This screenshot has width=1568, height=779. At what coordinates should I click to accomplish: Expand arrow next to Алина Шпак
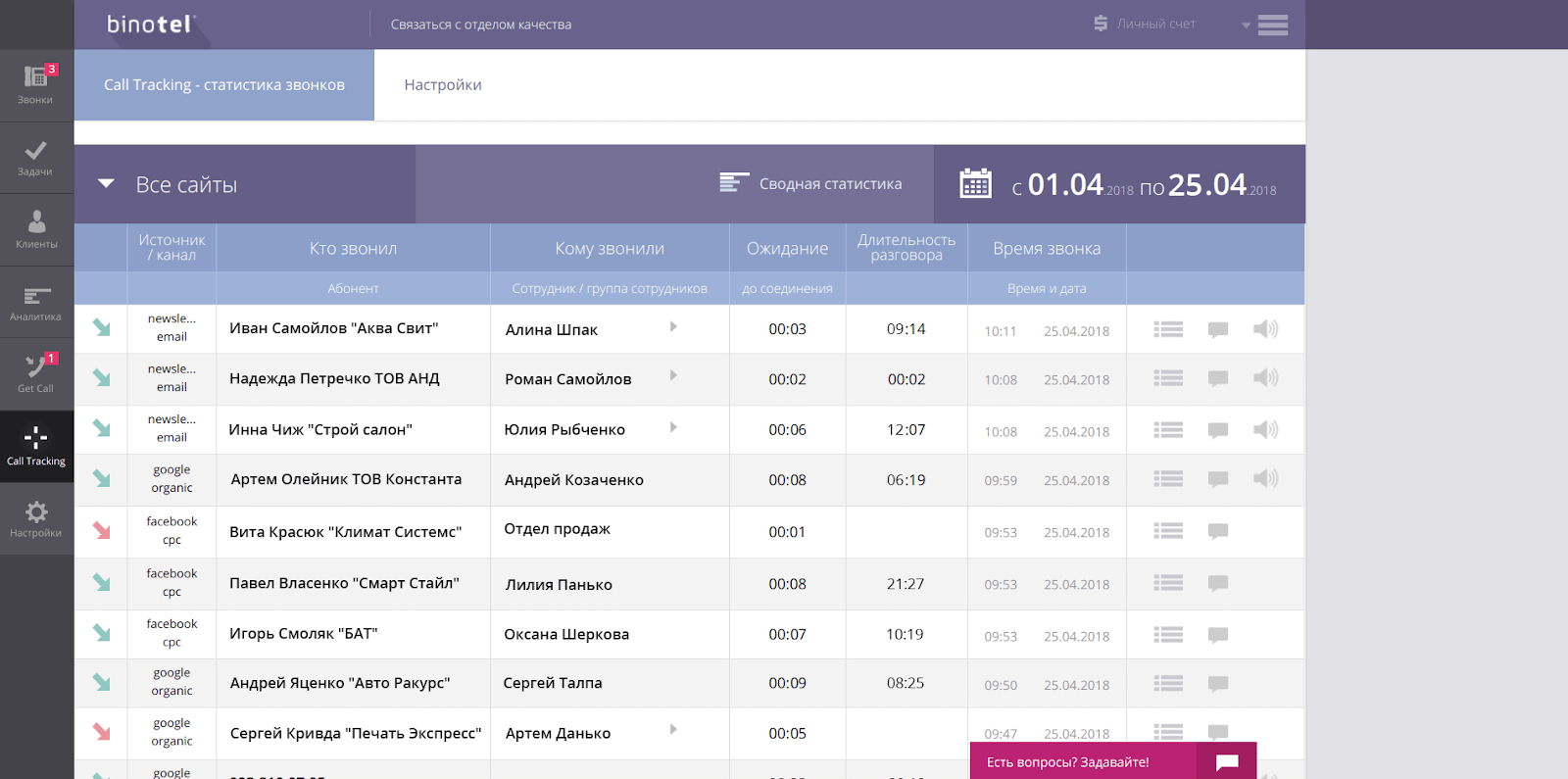[673, 327]
